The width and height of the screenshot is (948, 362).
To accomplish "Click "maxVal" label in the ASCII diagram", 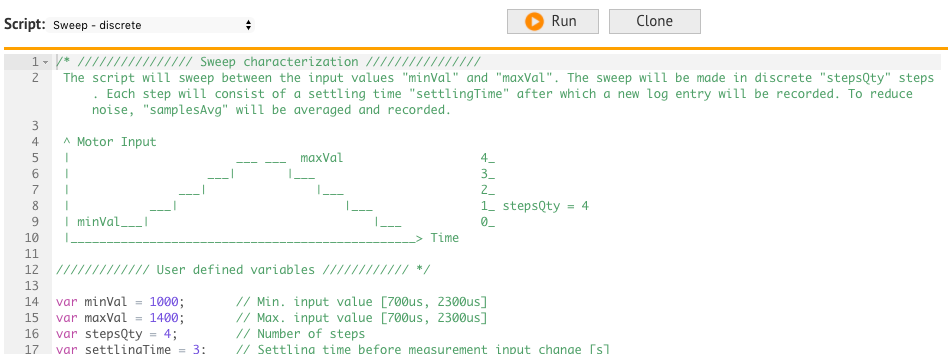I will point(322,158).
